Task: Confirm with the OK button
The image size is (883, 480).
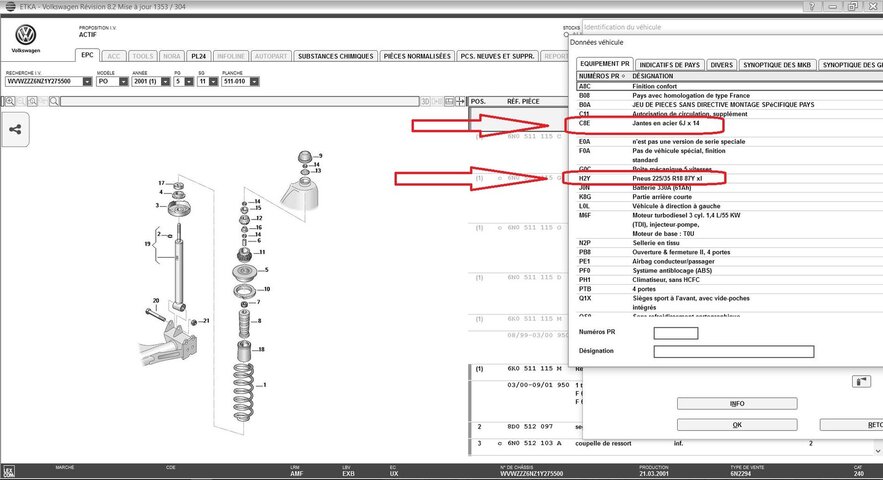Action: point(737,425)
